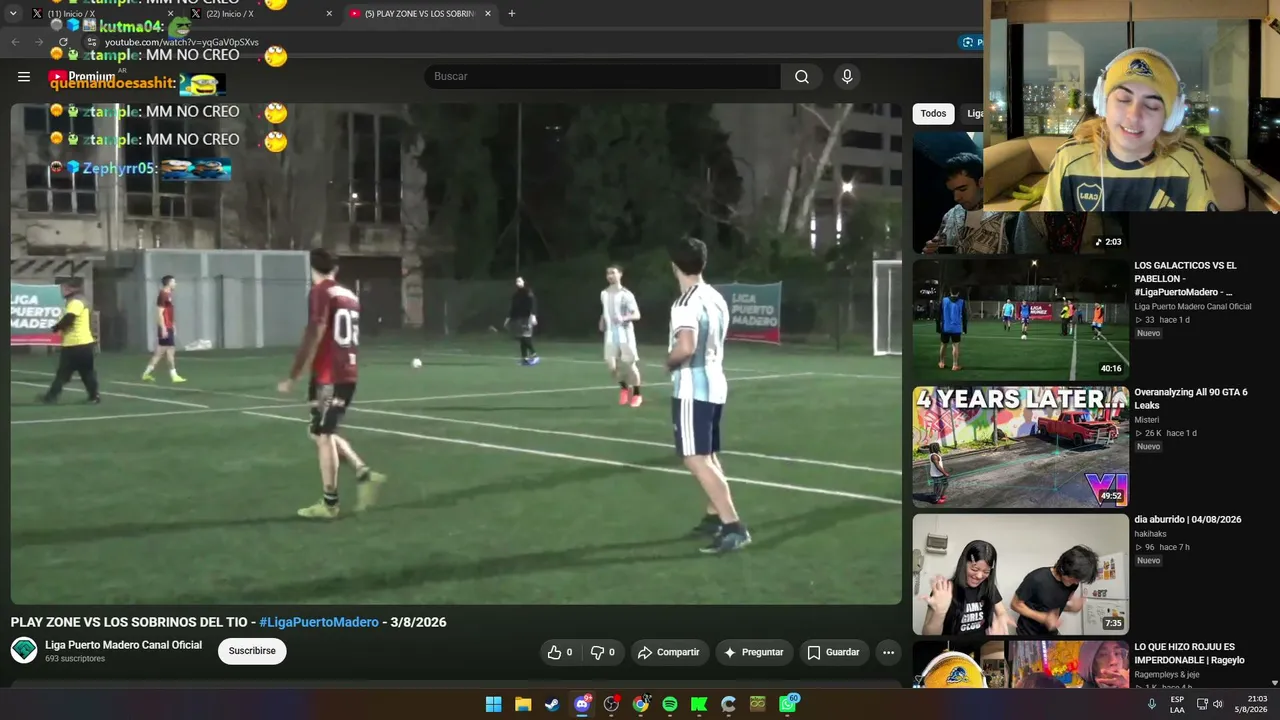Open the Windows Start menu

tap(493, 704)
